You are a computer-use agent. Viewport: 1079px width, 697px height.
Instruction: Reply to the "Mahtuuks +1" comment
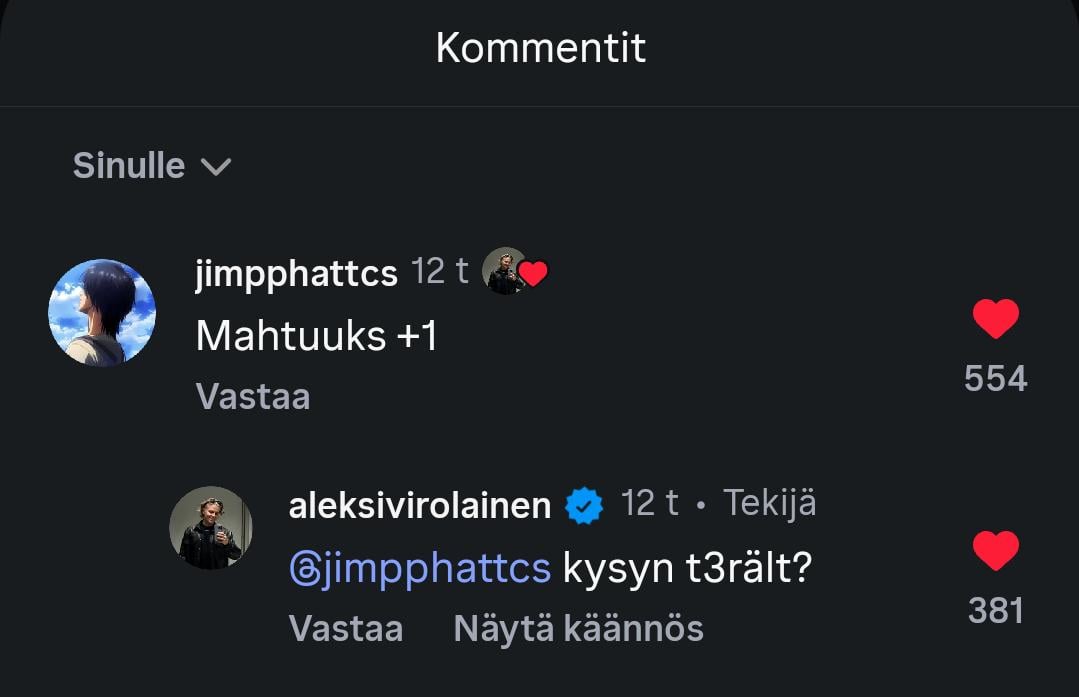point(253,397)
